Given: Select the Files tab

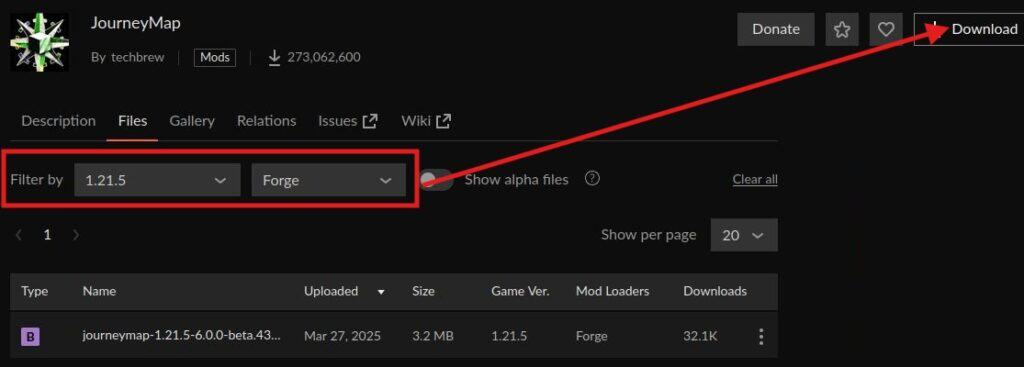Looking at the screenshot, I should (x=133, y=121).
